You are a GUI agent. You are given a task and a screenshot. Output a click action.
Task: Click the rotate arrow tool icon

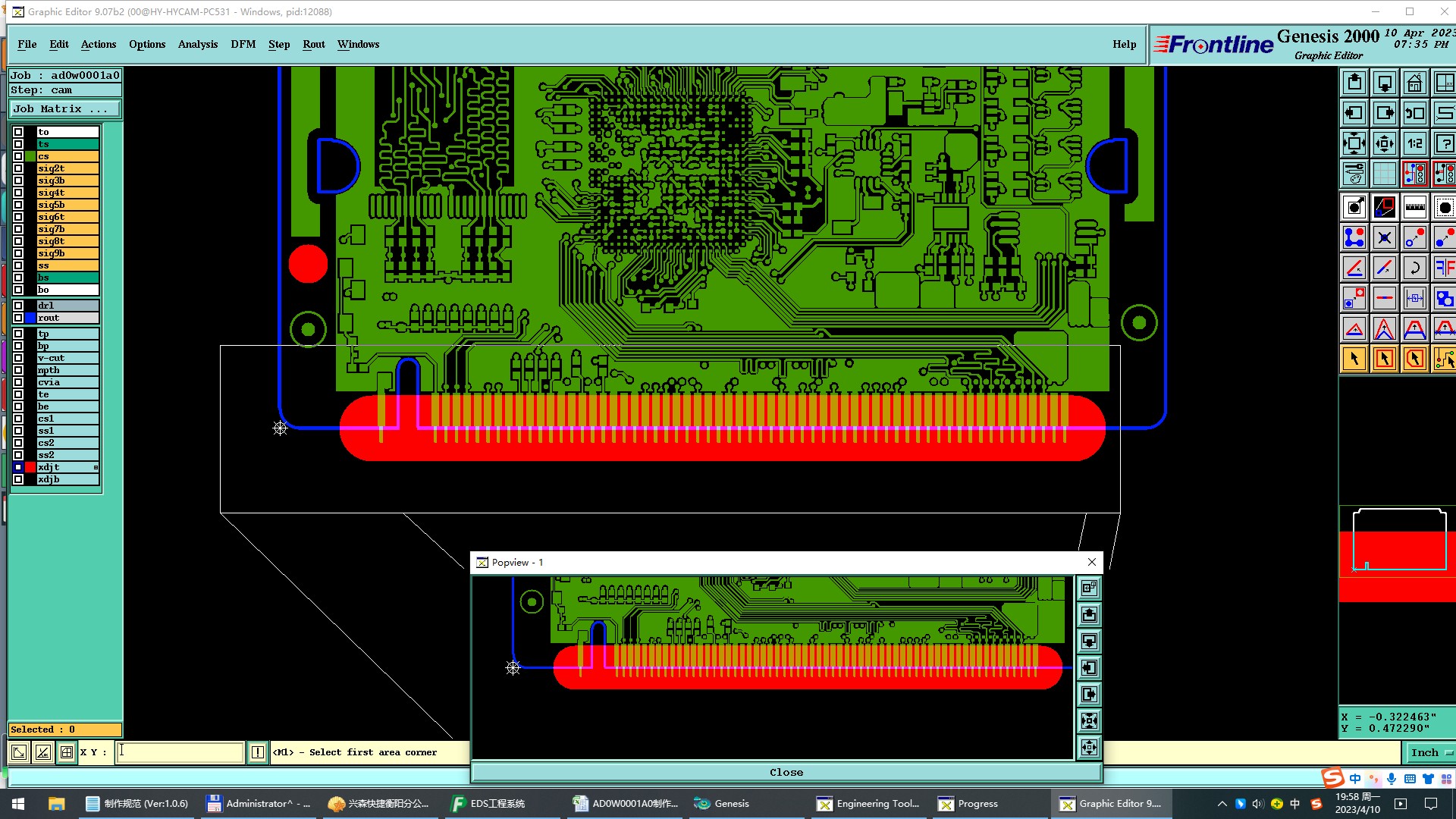coord(1414,268)
